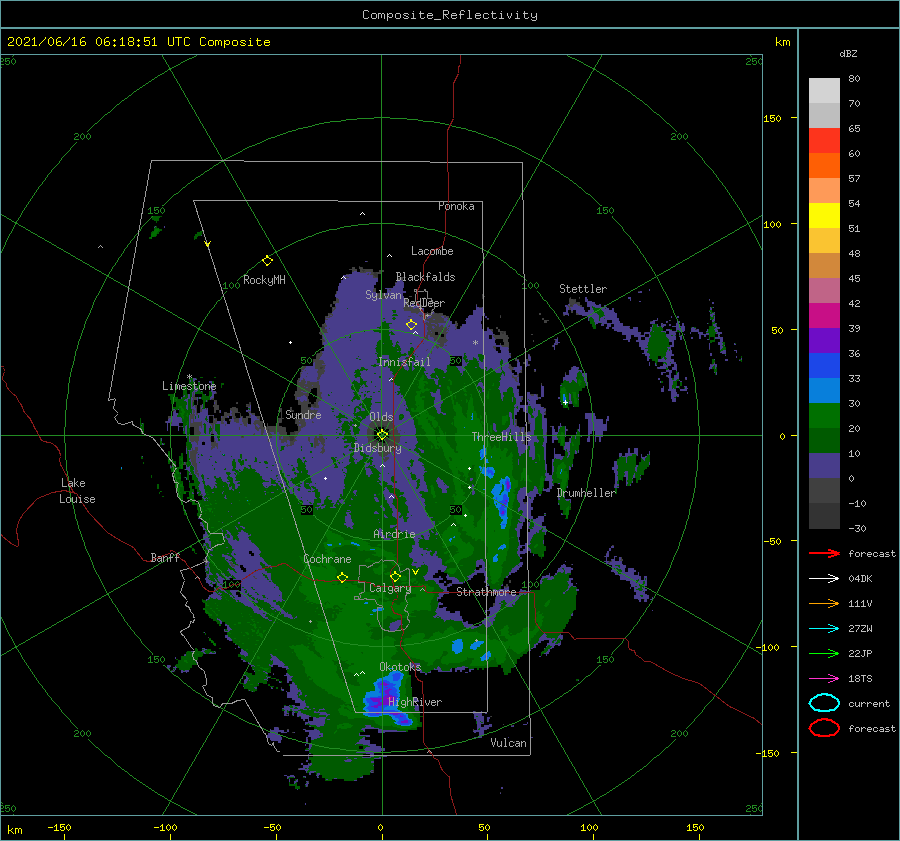This screenshot has height=841, width=900.
Task: Pick the magenta swatch in dBZ legend
Action: tap(824, 316)
